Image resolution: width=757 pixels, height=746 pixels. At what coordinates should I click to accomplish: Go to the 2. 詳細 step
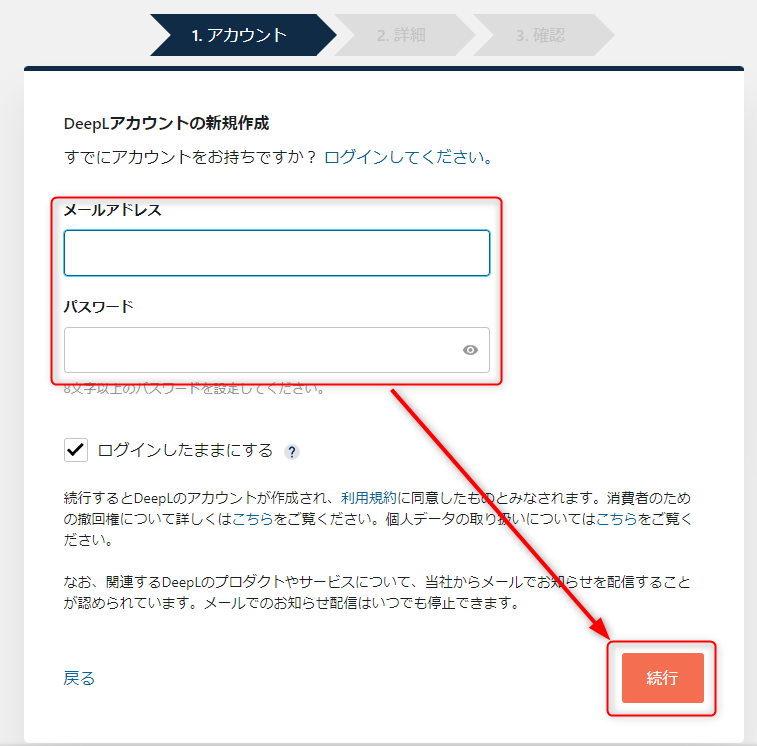(401, 35)
